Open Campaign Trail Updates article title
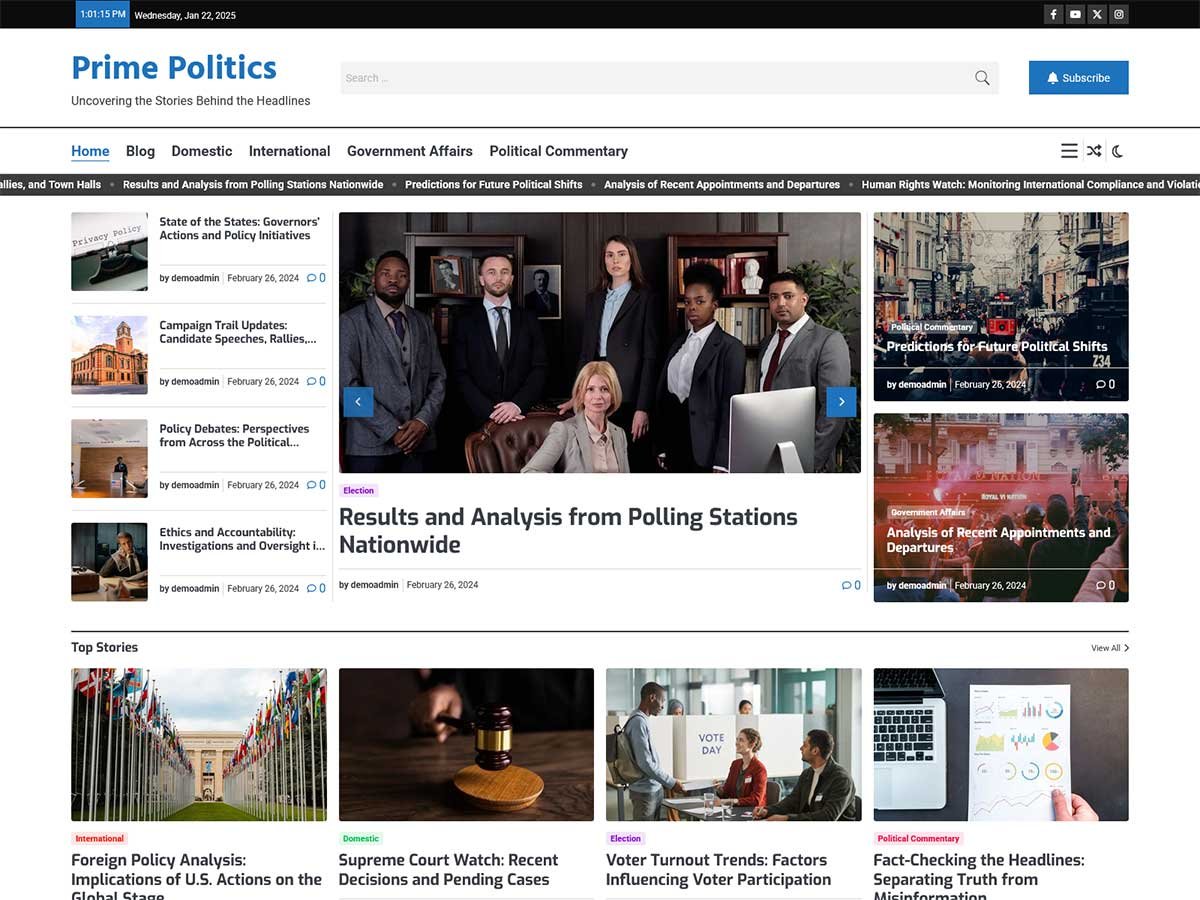The height and width of the screenshot is (900, 1200). pos(238,332)
